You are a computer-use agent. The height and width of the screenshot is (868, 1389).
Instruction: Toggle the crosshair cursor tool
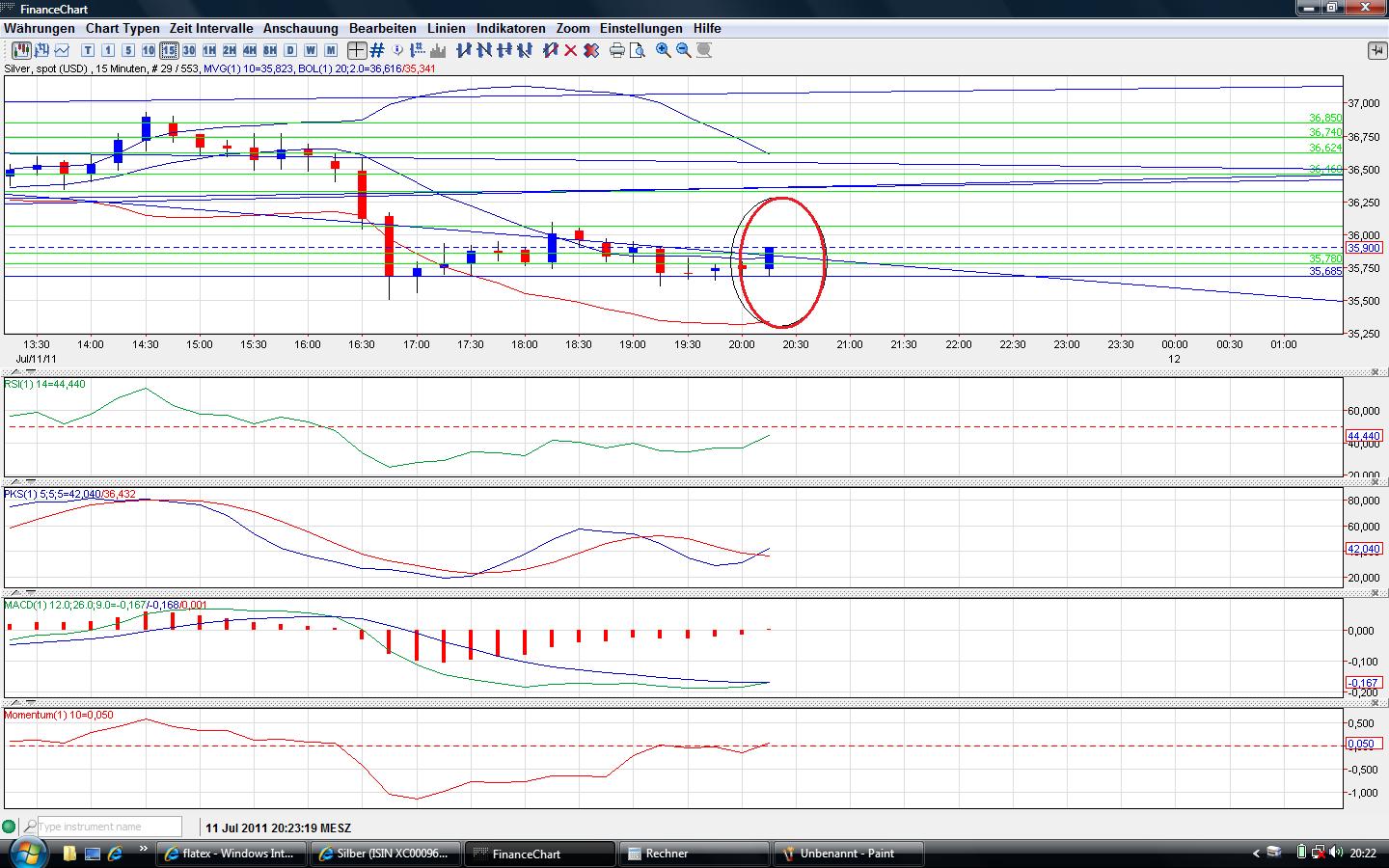(x=357, y=50)
